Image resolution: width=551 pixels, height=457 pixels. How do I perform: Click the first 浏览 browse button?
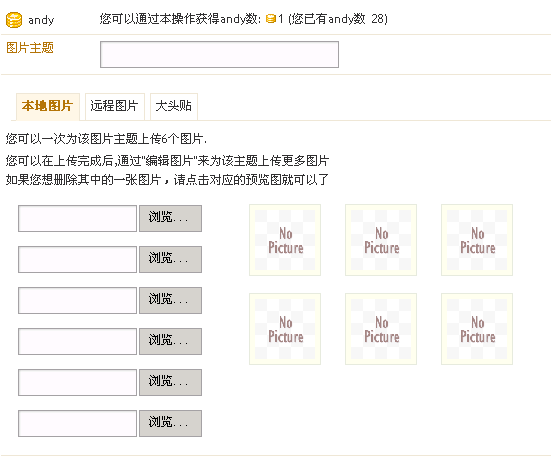click(170, 218)
